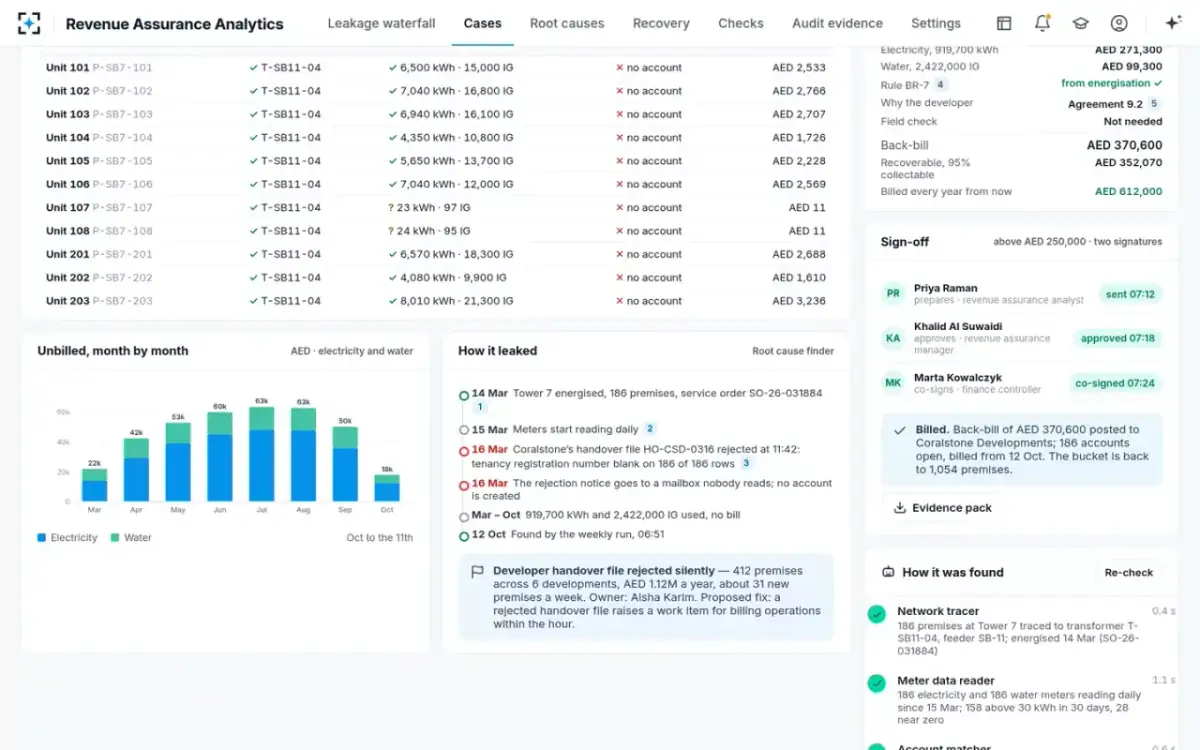Click the 12 Oct timeline marker
This screenshot has height=750, width=1200.
click(464, 537)
